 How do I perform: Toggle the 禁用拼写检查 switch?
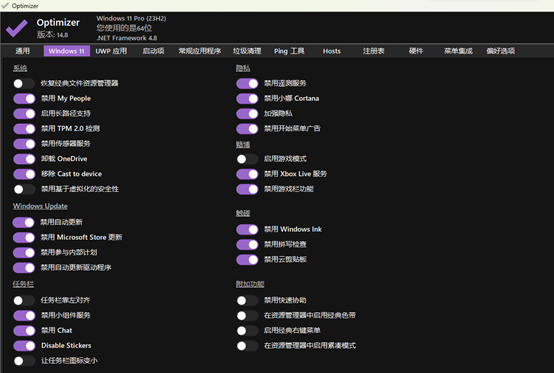point(247,245)
